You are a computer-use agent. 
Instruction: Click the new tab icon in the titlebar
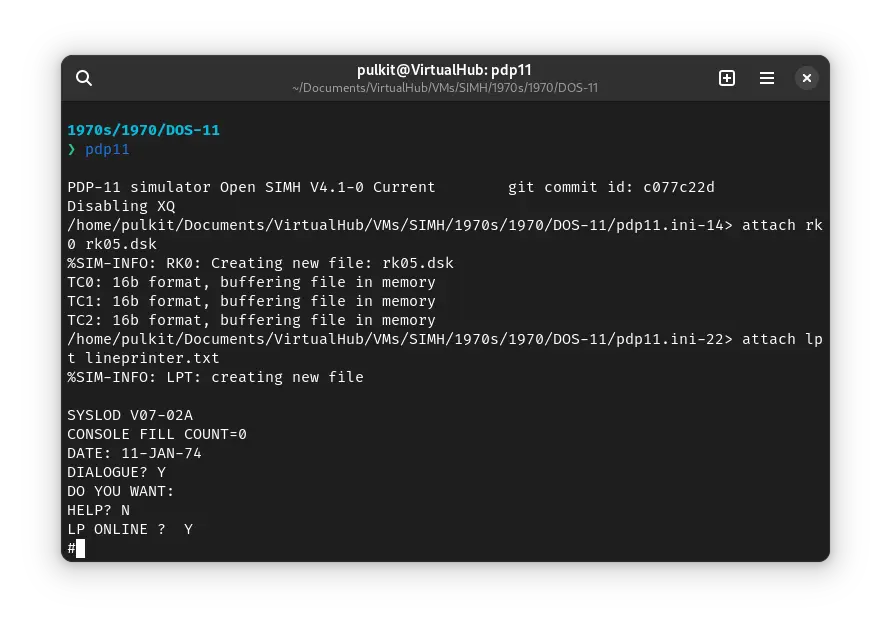pos(727,77)
